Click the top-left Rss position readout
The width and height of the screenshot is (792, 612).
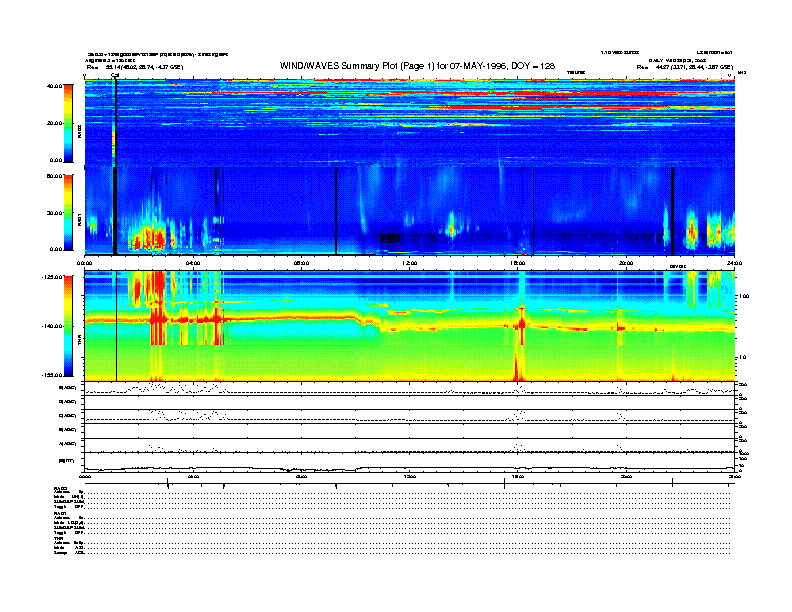coord(135,67)
